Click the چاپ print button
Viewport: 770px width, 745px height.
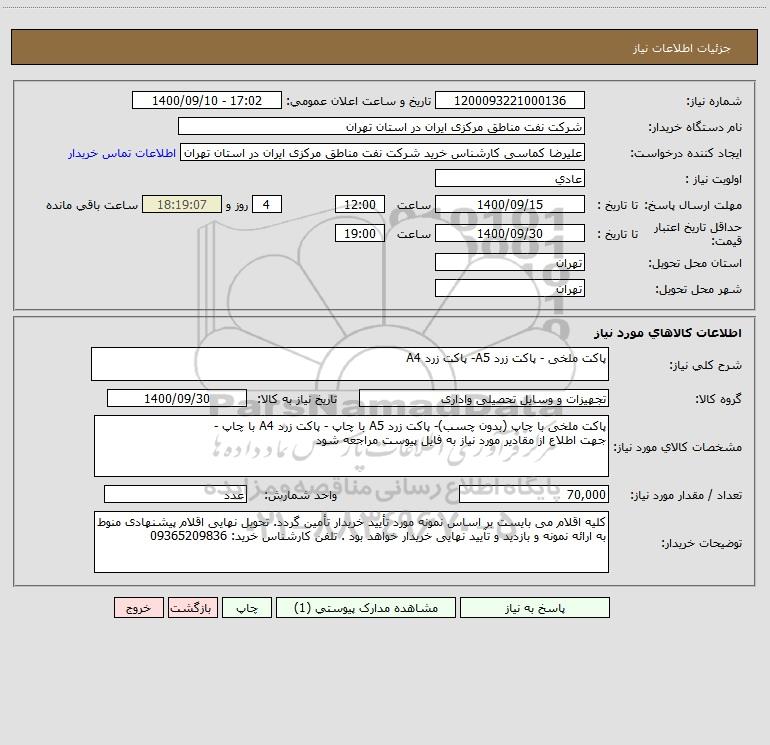click(247, 608)
